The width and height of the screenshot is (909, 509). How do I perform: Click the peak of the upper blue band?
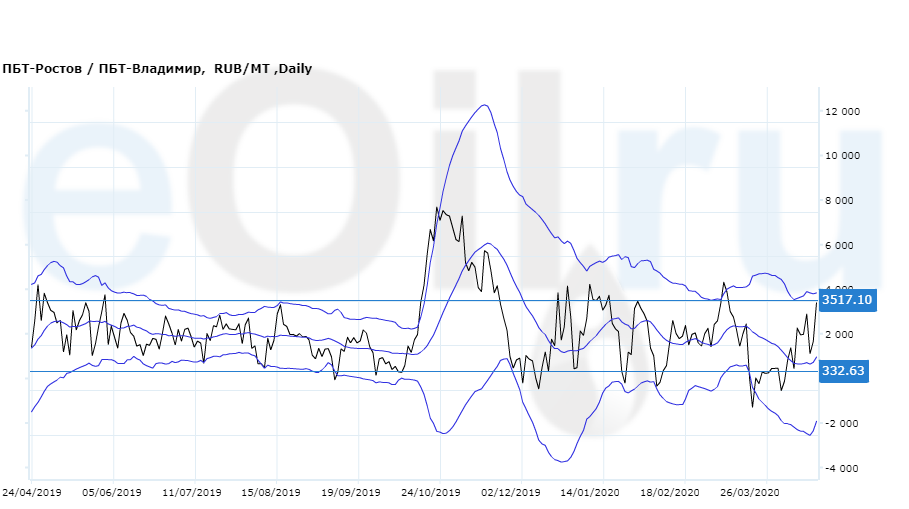[x=484, y=105]
